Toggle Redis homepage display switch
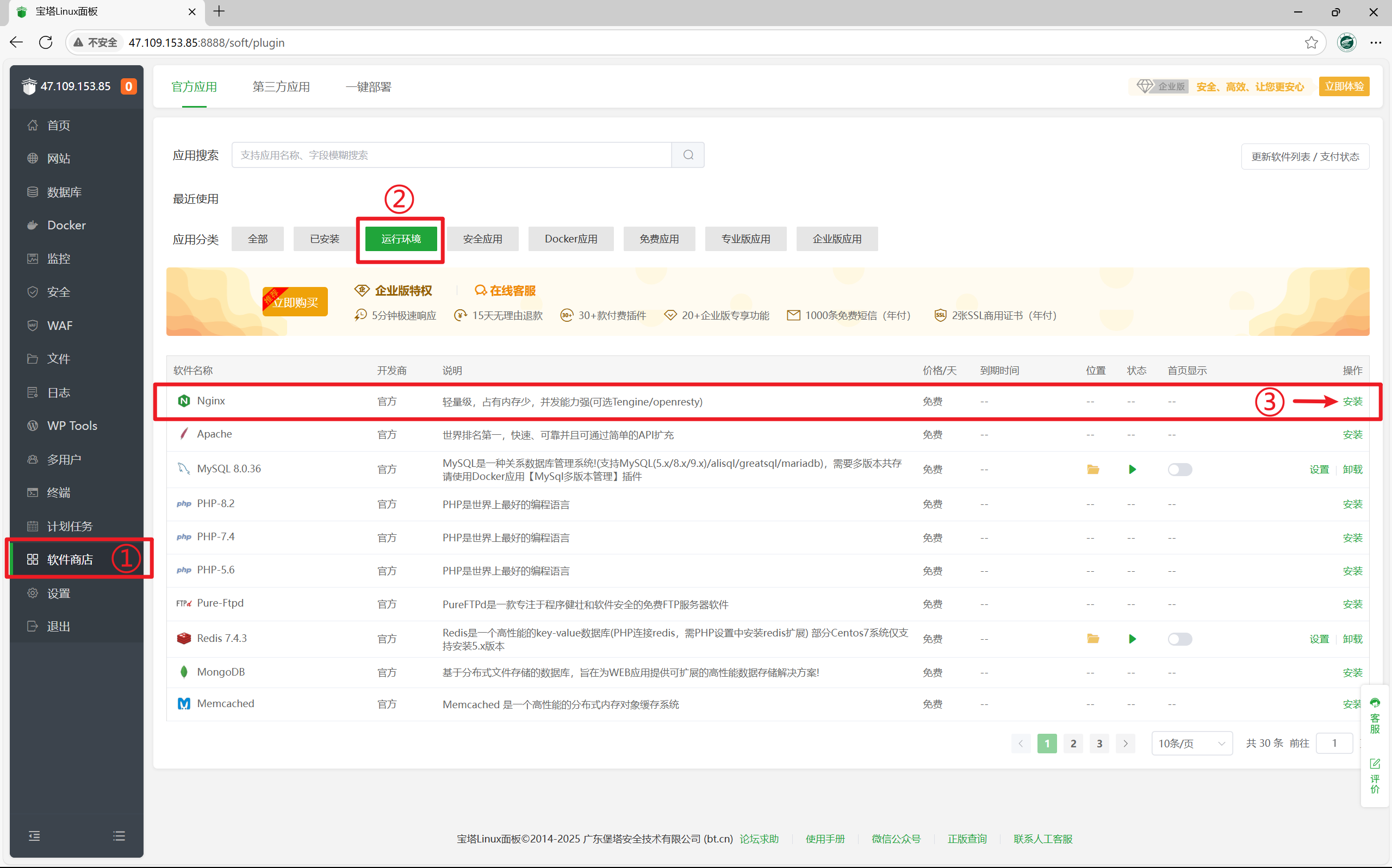Viewport: 1392px width, 868px height. [x=1179, y=639]
